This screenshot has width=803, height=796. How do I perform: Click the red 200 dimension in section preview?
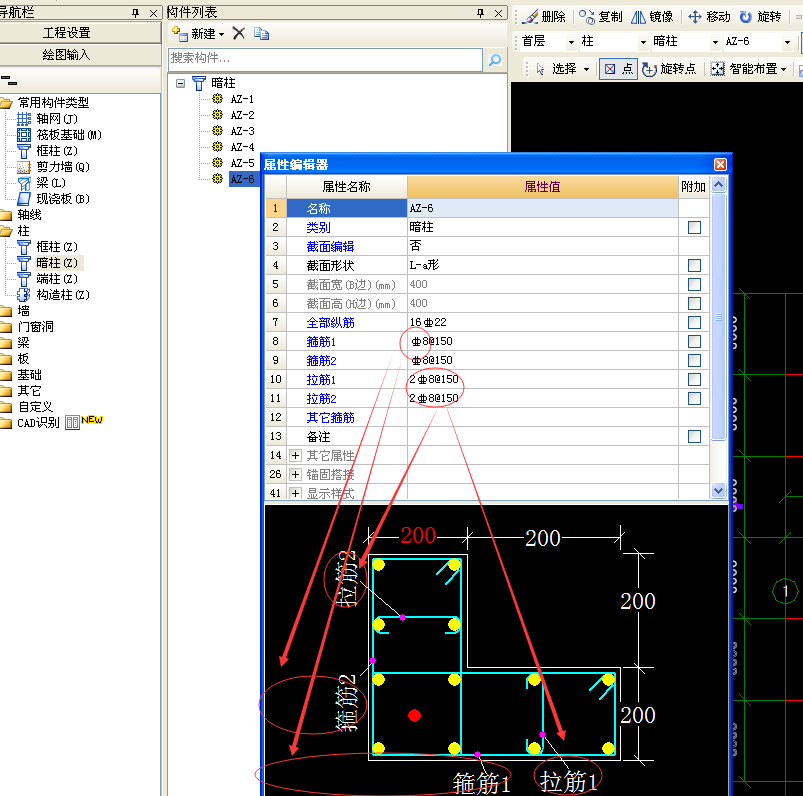coord(417,536)
